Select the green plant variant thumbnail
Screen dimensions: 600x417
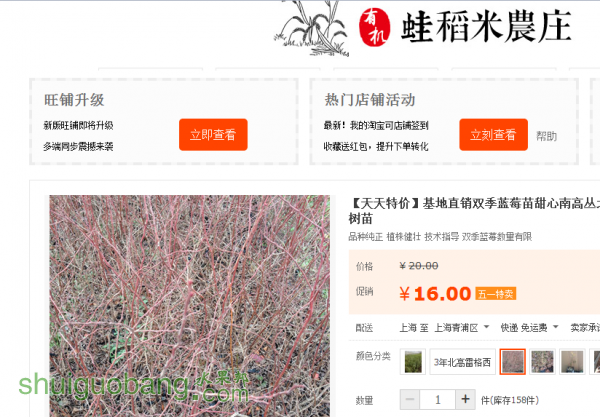(x=413, y=362)
